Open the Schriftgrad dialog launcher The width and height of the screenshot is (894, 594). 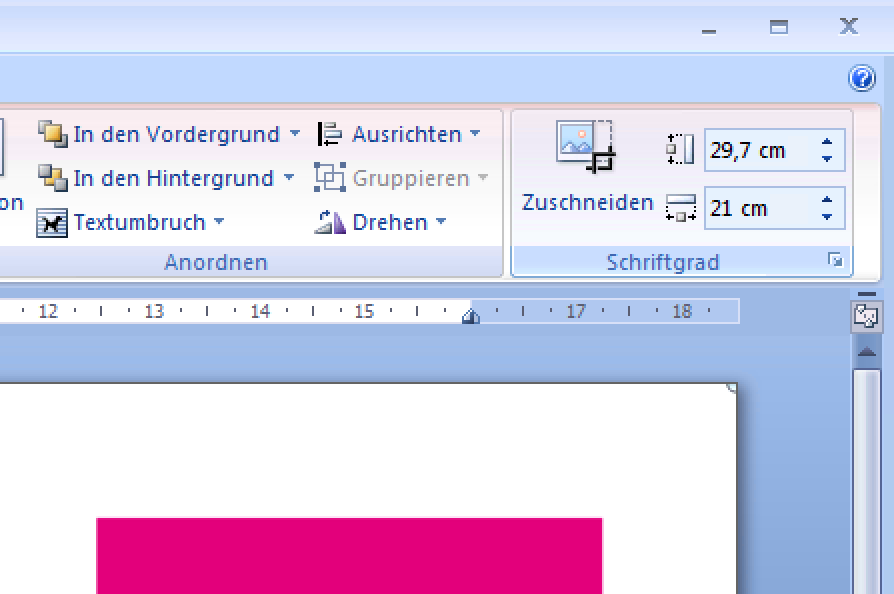click(835, 261)
